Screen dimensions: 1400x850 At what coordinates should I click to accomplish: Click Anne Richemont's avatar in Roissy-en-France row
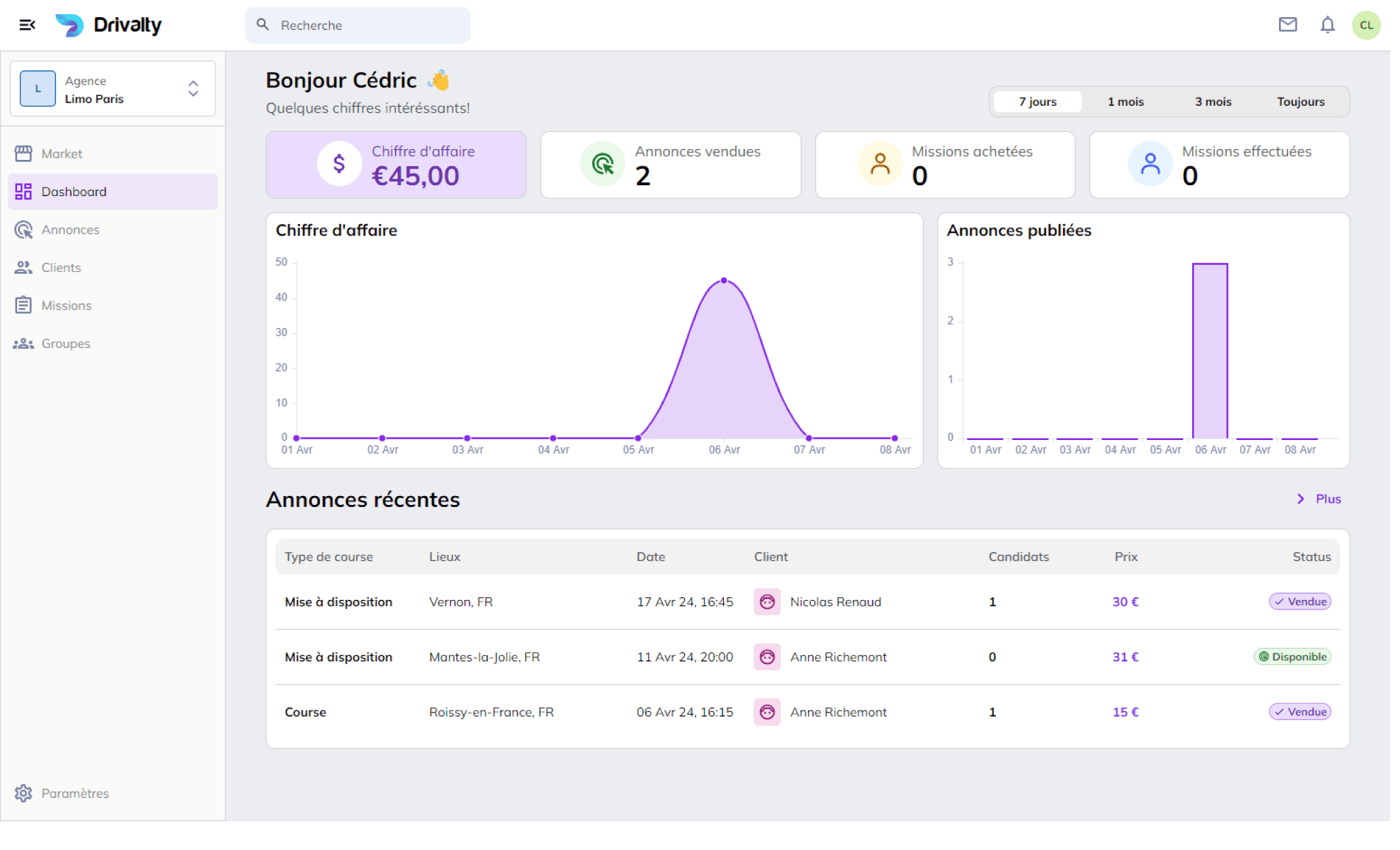pyautogui.click(x=767, y=712)
